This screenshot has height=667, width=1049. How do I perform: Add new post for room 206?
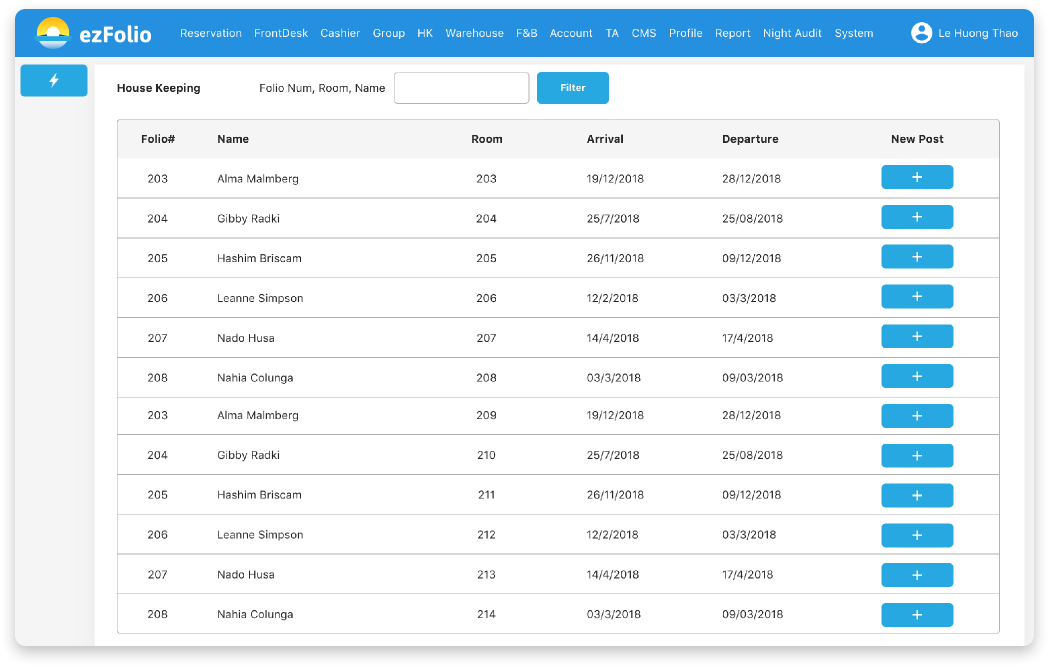pyautogui.click(x=916, y=297)
